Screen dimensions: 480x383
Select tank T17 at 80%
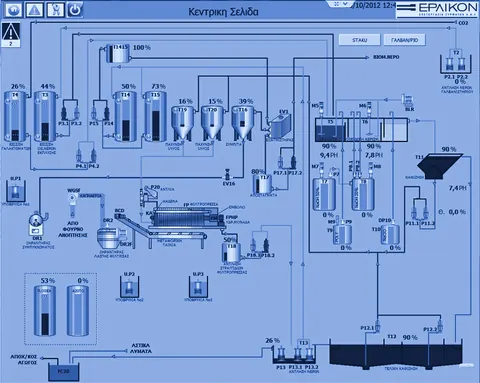(262, 184)
